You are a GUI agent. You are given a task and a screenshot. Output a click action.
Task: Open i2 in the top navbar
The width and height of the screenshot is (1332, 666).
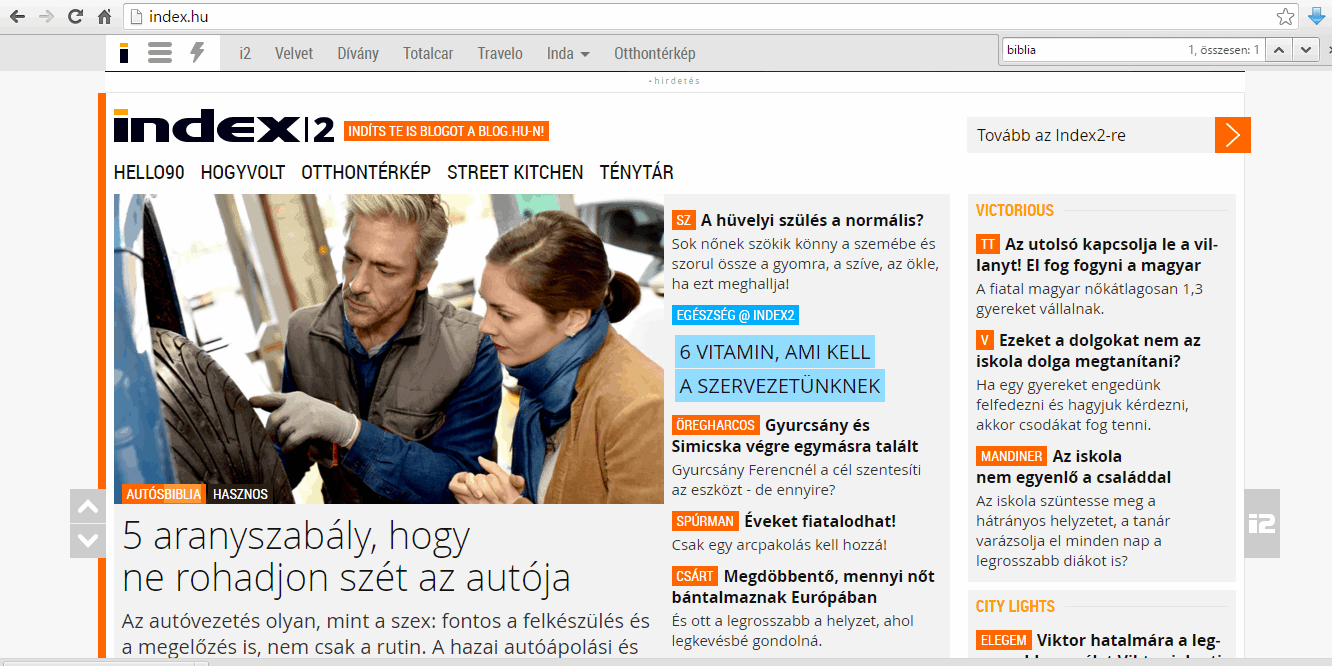tap(245, 53)
